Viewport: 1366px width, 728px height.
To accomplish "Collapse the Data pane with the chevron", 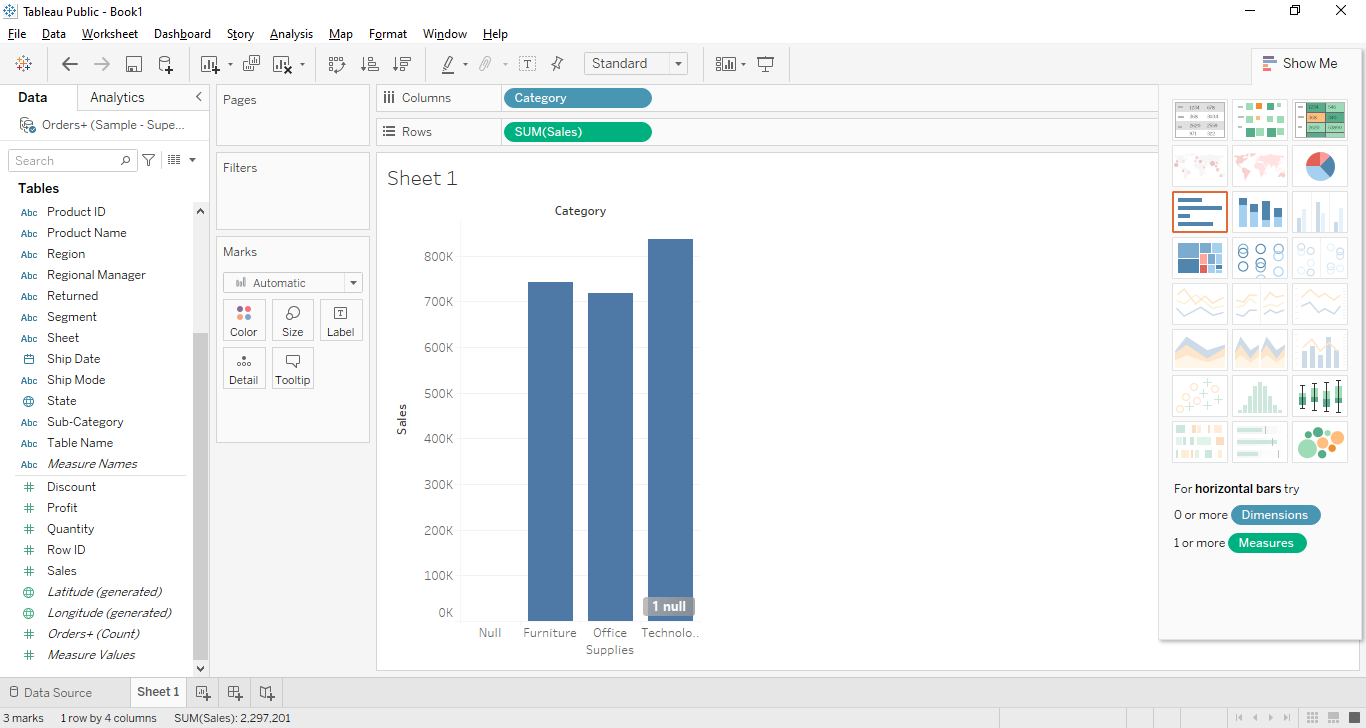I will pos(198,97).
